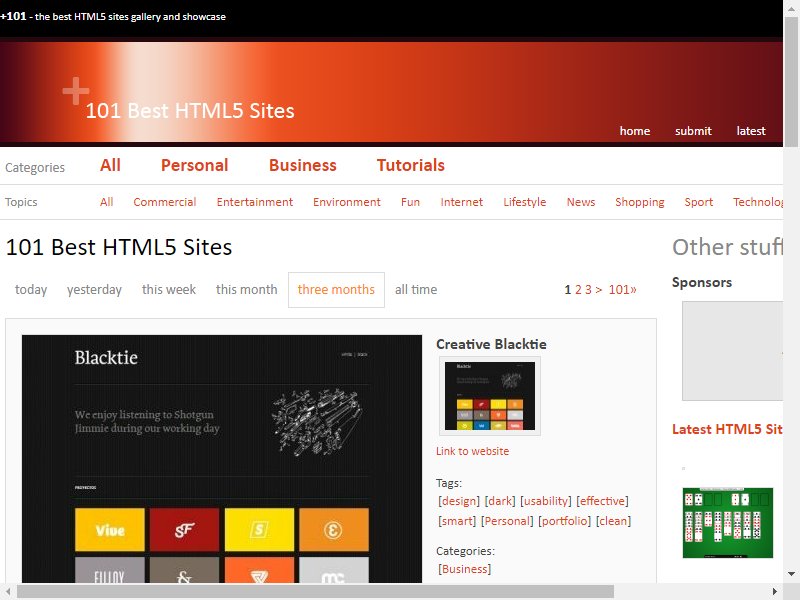The width and height of the screenshot is (800, 600).
Task: Click the [design] tag
Action: tap(459, 501)
